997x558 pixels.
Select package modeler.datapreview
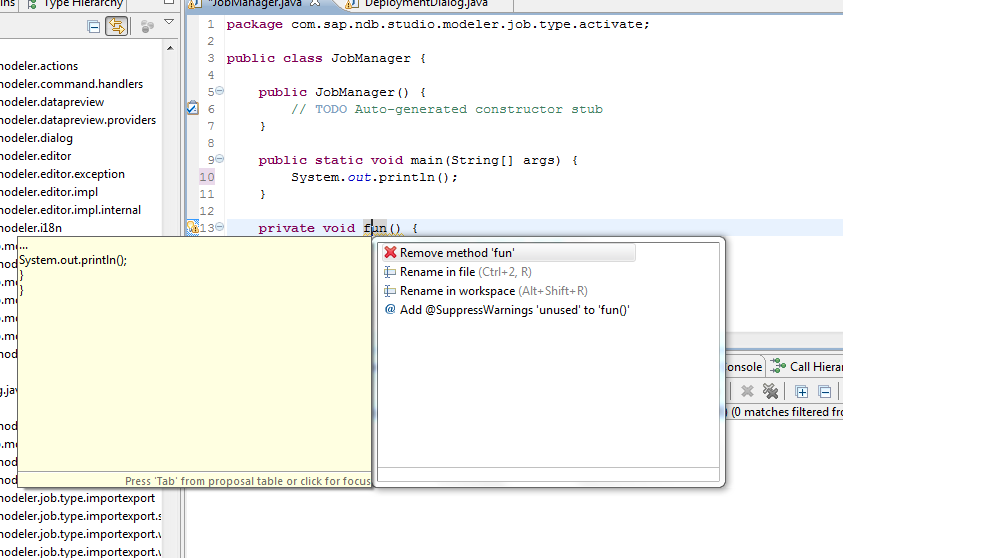click(x=52, y=102)
